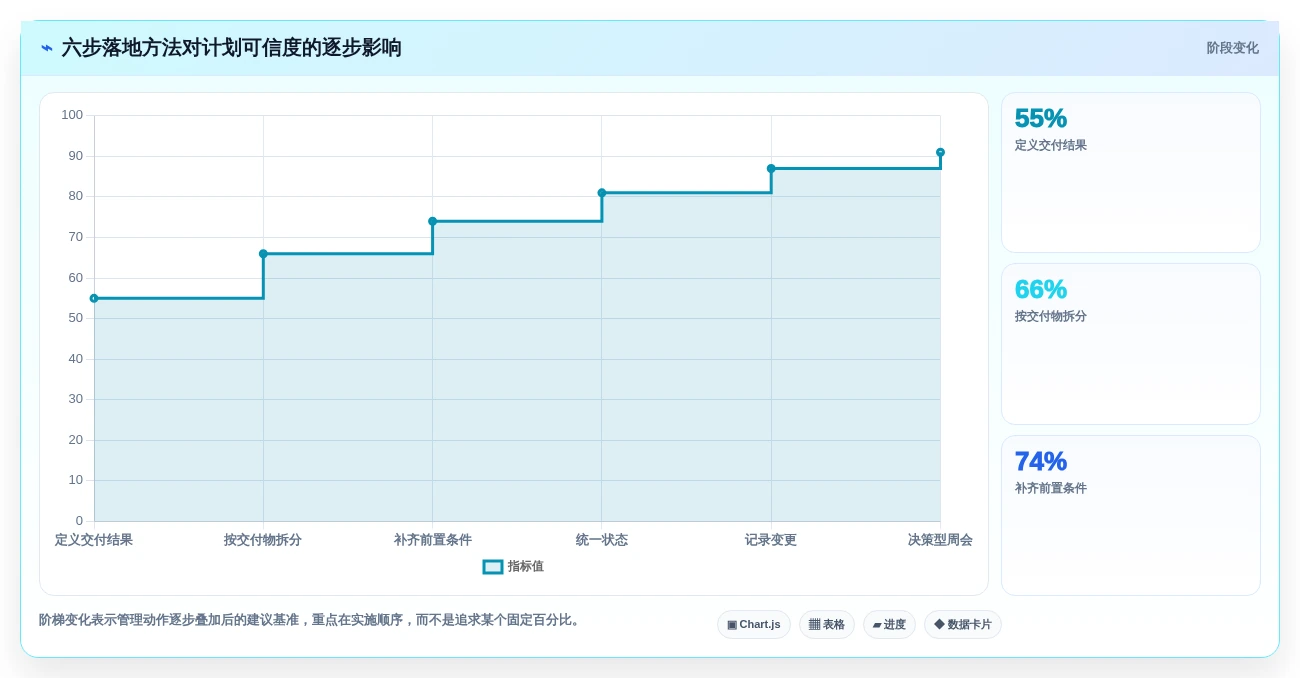Screen dimensions: 1300x678
Task: Click the 数据卡片 tag chip
Action: pyautogui.click(x=963, y=625)
